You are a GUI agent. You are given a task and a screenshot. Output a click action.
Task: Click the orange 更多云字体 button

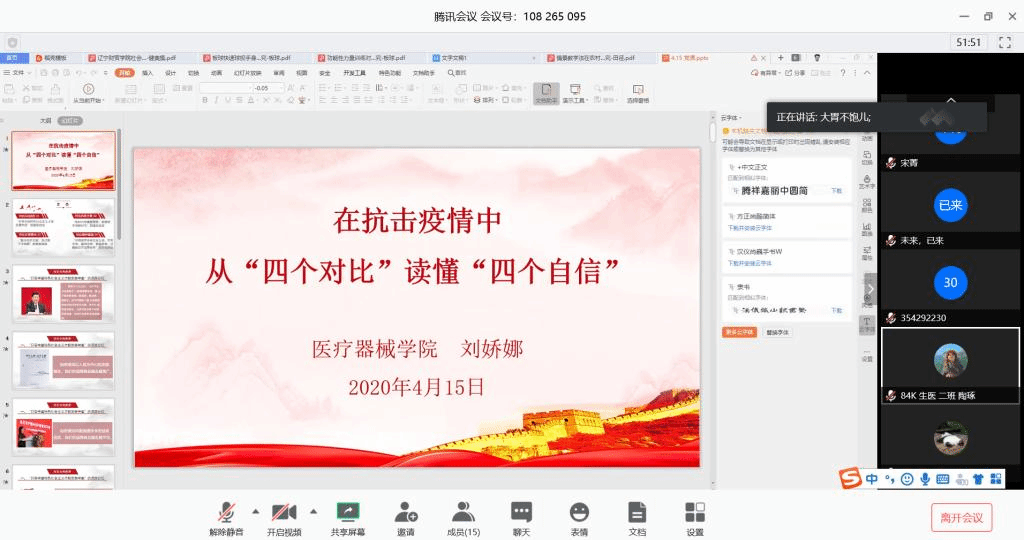tap(739, 332)
